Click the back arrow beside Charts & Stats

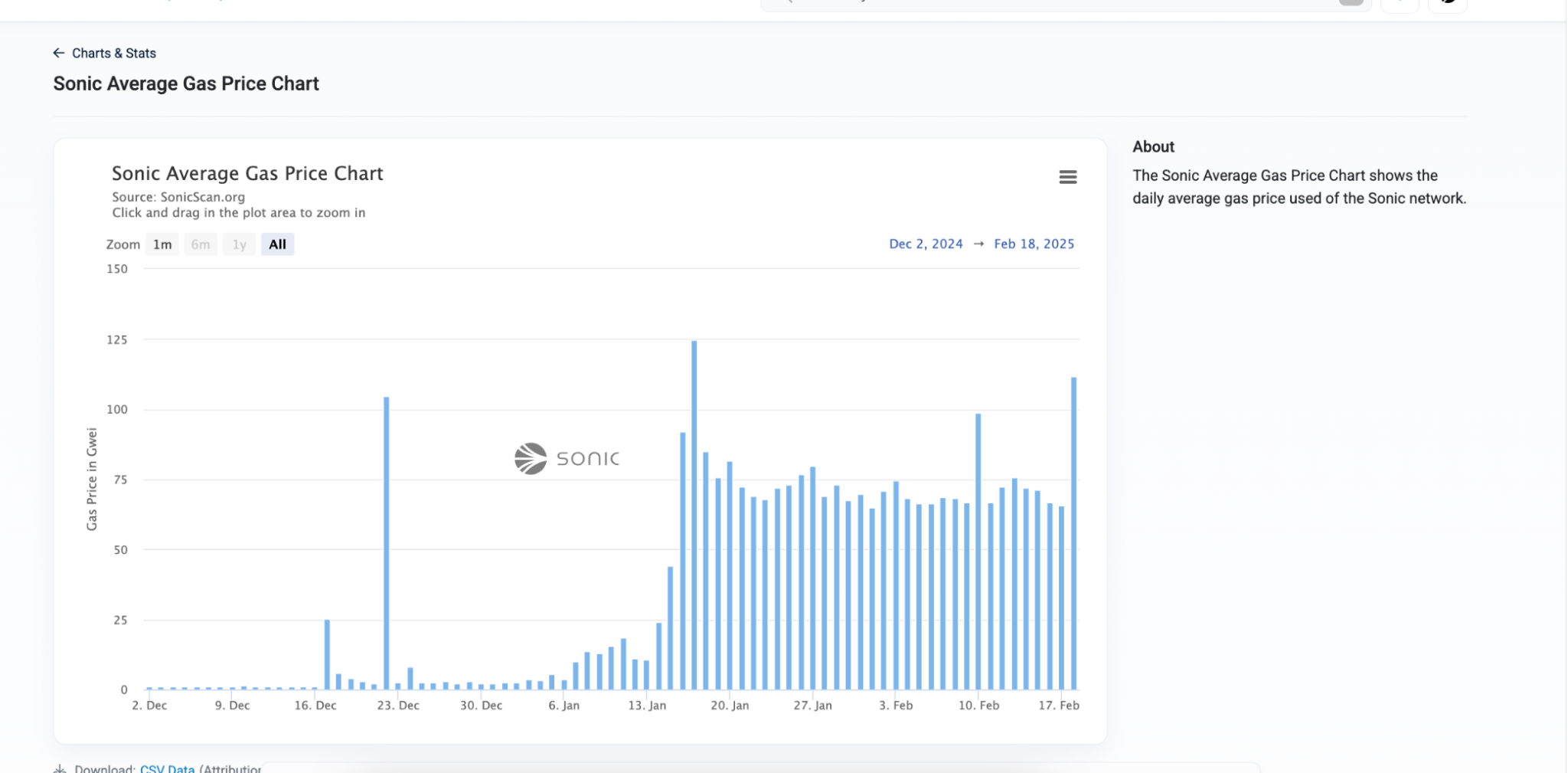click(59, 53)
